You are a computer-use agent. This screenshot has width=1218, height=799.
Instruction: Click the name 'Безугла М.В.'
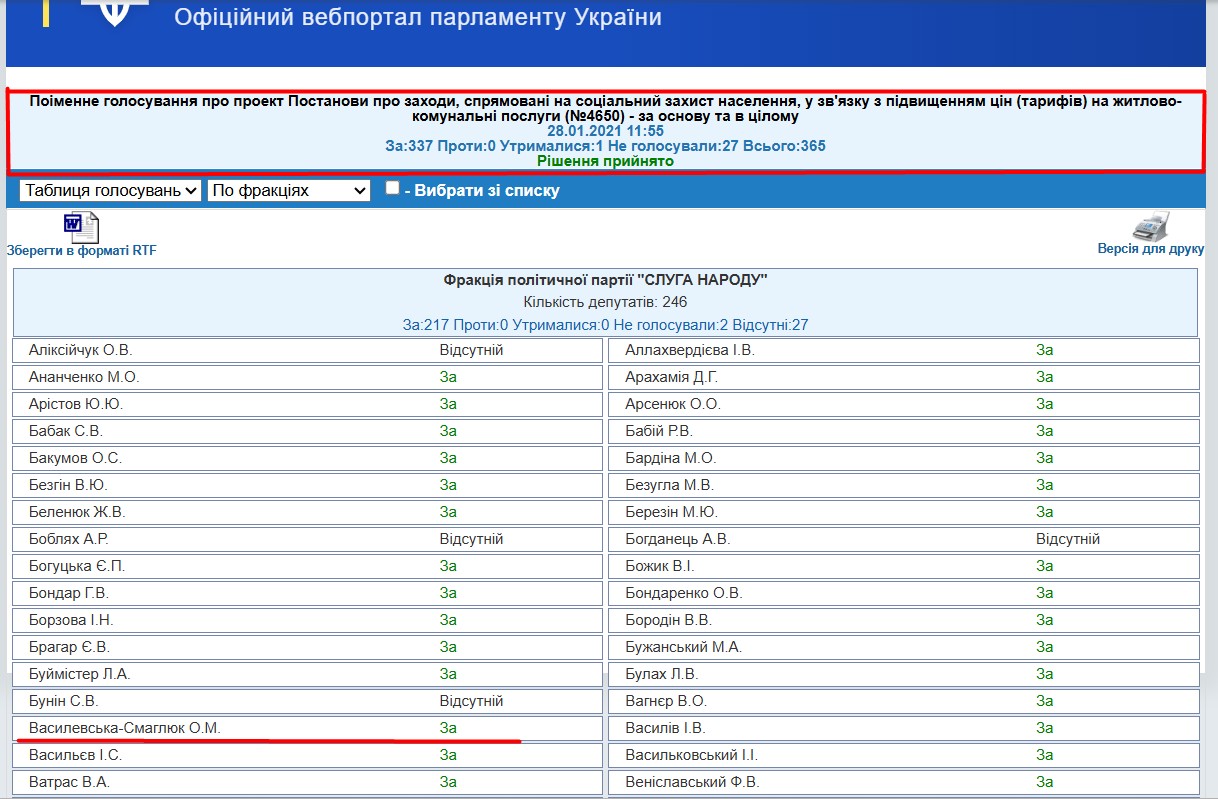(x=669, y=485)
